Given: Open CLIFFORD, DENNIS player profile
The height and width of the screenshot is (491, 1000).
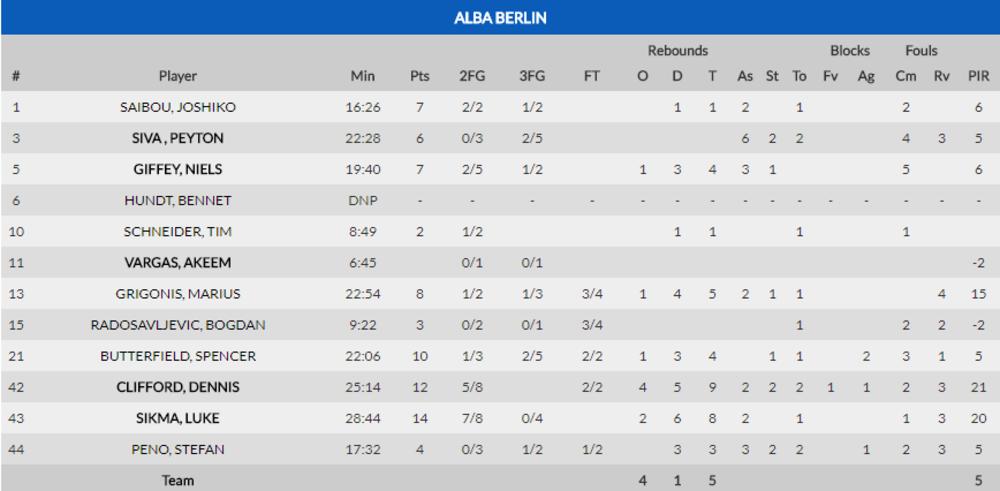Looking at the screenshot, I should 178,387.
